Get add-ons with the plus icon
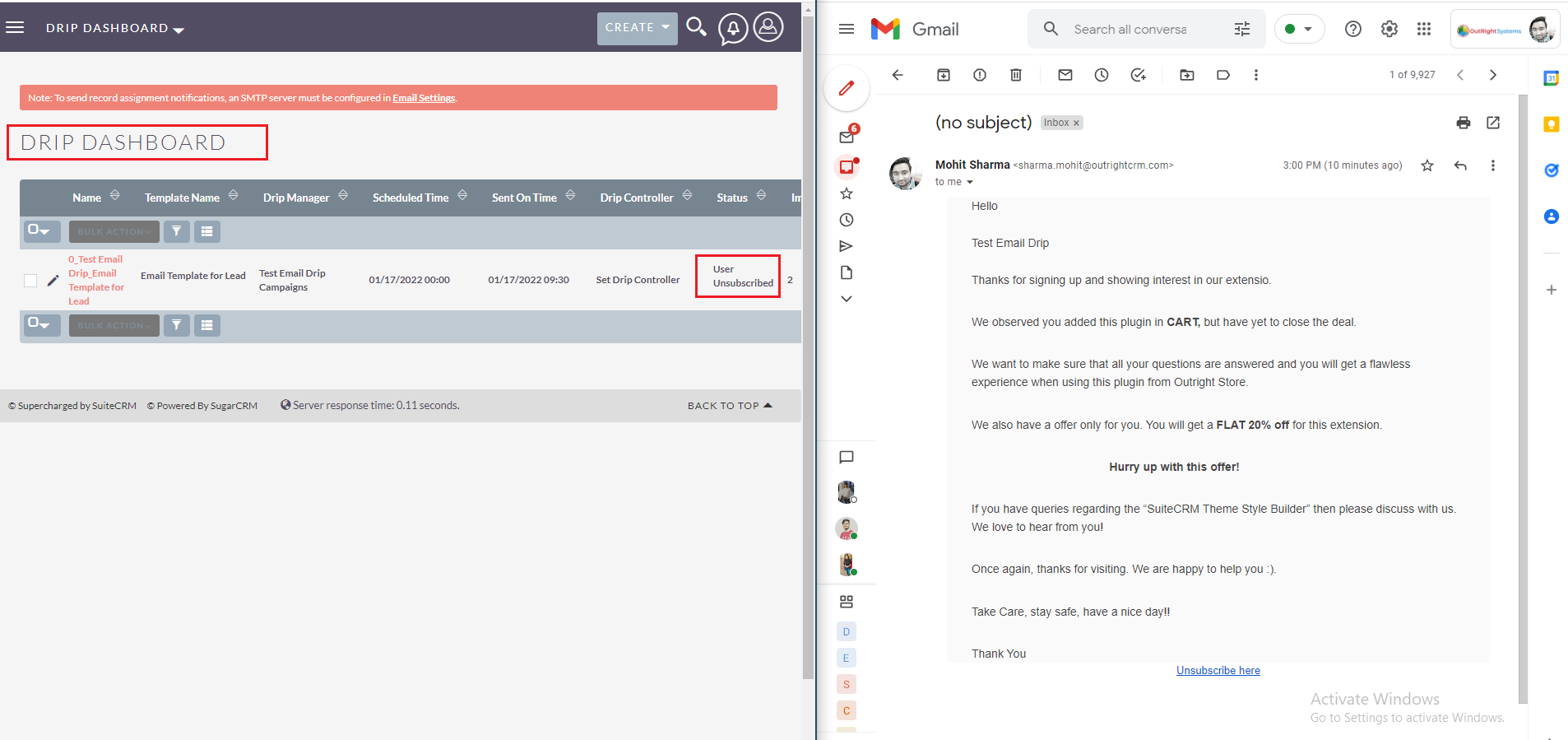Screen dimensions: 1568x740 point(1552,290)
